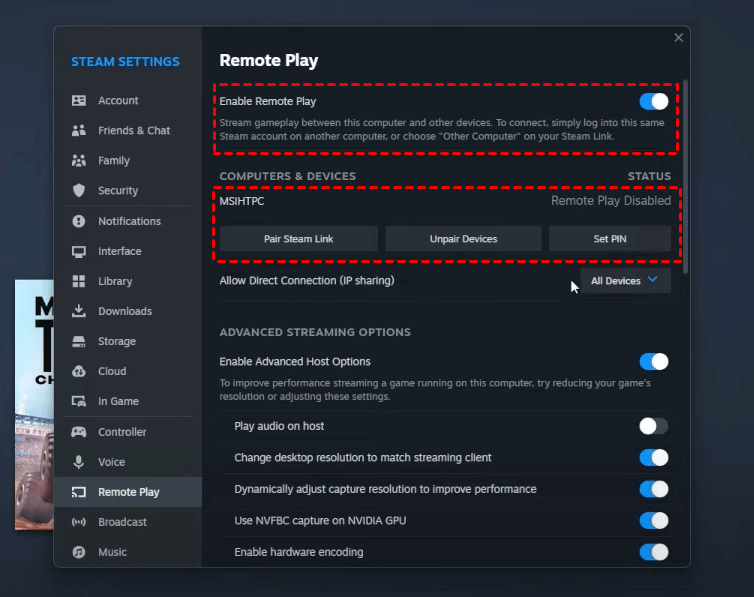Click the Interface monitor icon
The width and height of the screenshot is (754, 597).
79,251
